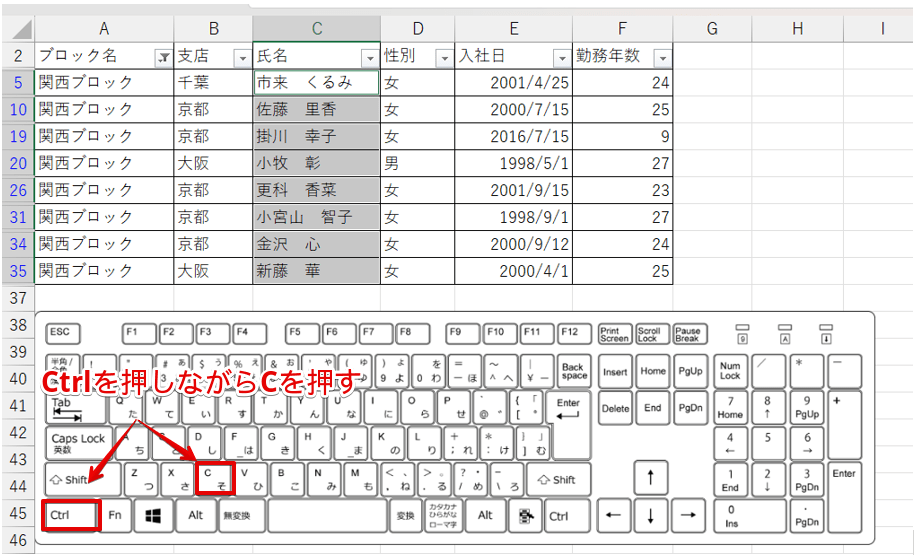Select column C header
This screenshot has width=919, height=560.
[x=316, y=28]
